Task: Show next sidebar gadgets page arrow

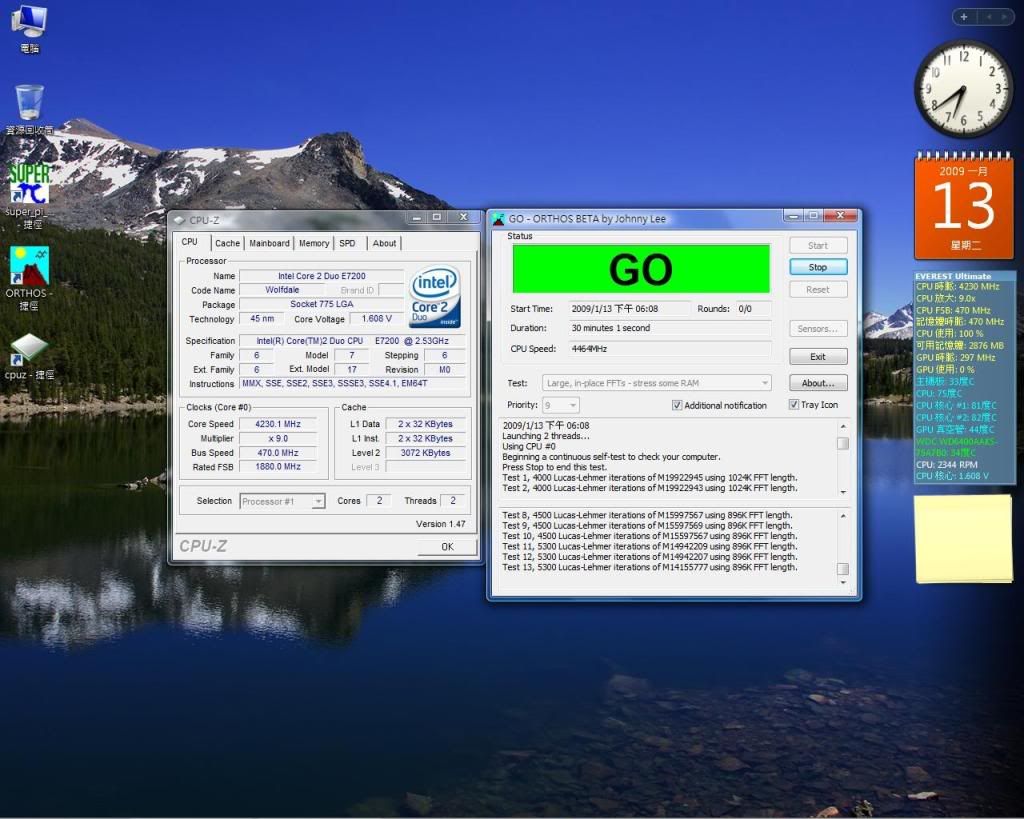Action: pos(1004,17)
